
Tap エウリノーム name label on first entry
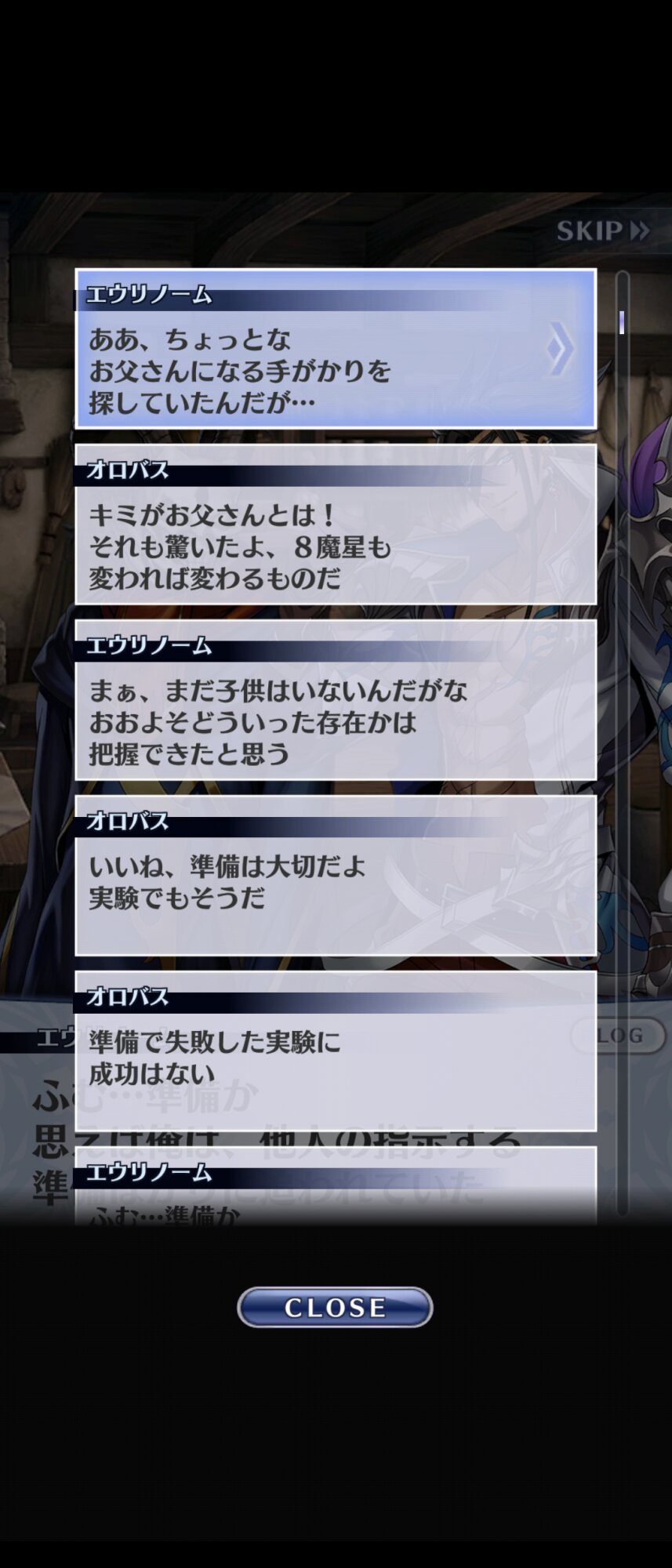point(148,295)
